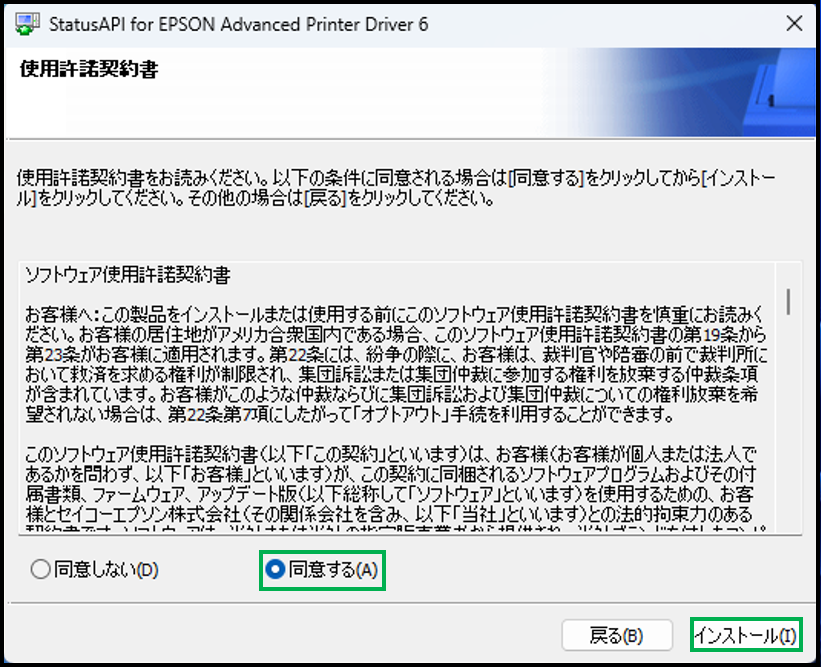
Task: Select the 同意する(A) radio button
Action: (275, 570)
